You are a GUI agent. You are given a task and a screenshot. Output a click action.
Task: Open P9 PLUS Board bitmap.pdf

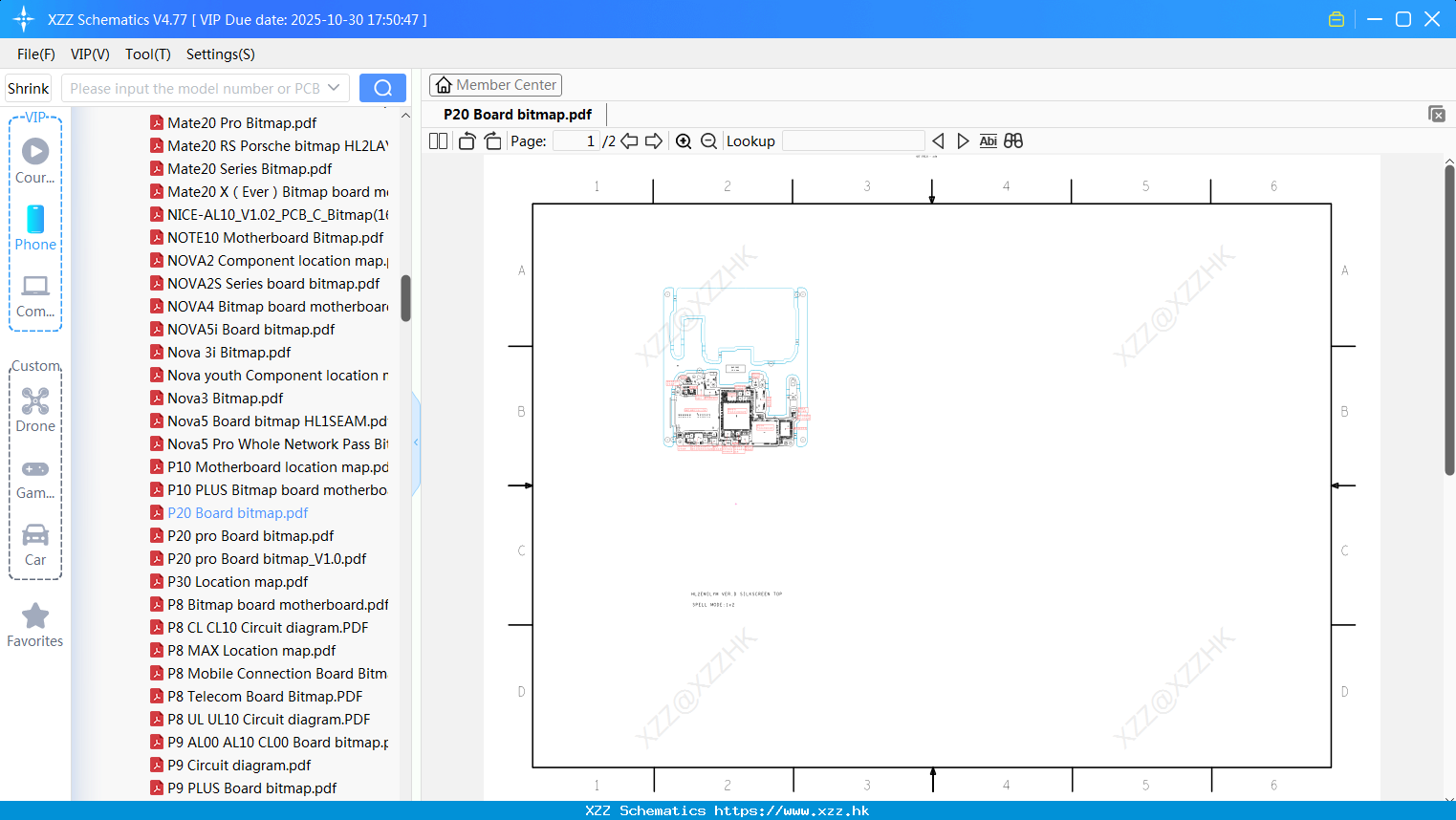(244, 788)
